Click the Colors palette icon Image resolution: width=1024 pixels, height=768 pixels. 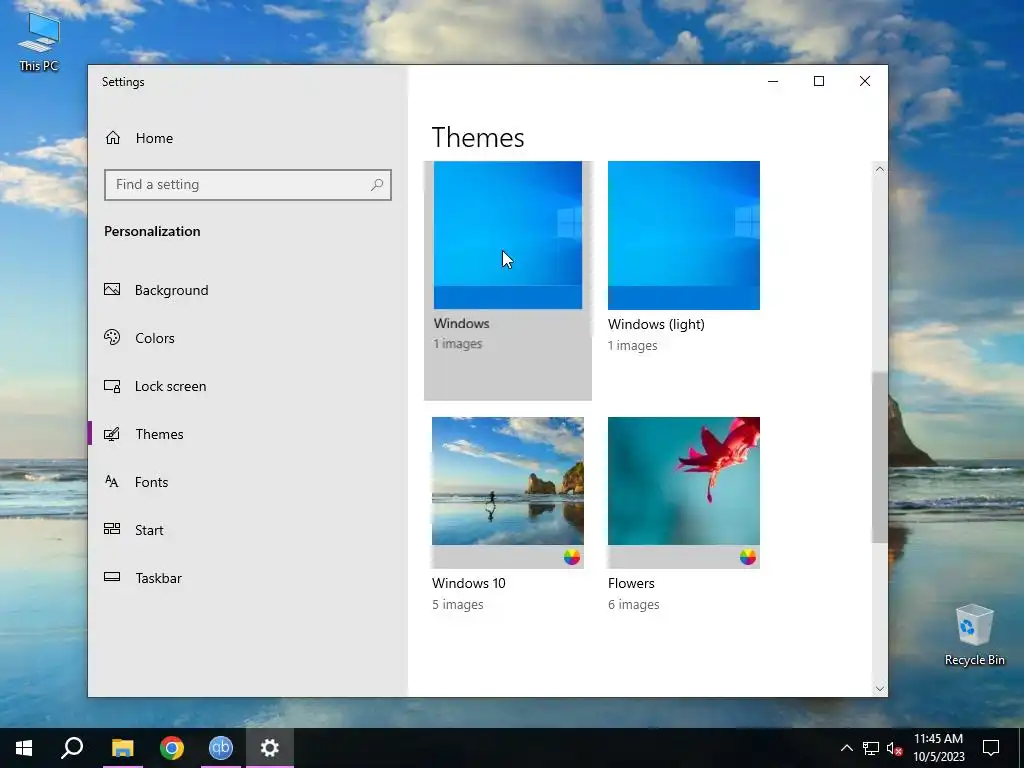pyautogui.click(x=112, y=337)
